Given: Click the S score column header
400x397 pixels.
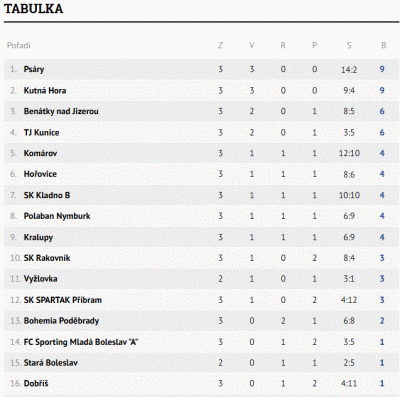Looking at the screenshot, I should (x=349, y=45).
